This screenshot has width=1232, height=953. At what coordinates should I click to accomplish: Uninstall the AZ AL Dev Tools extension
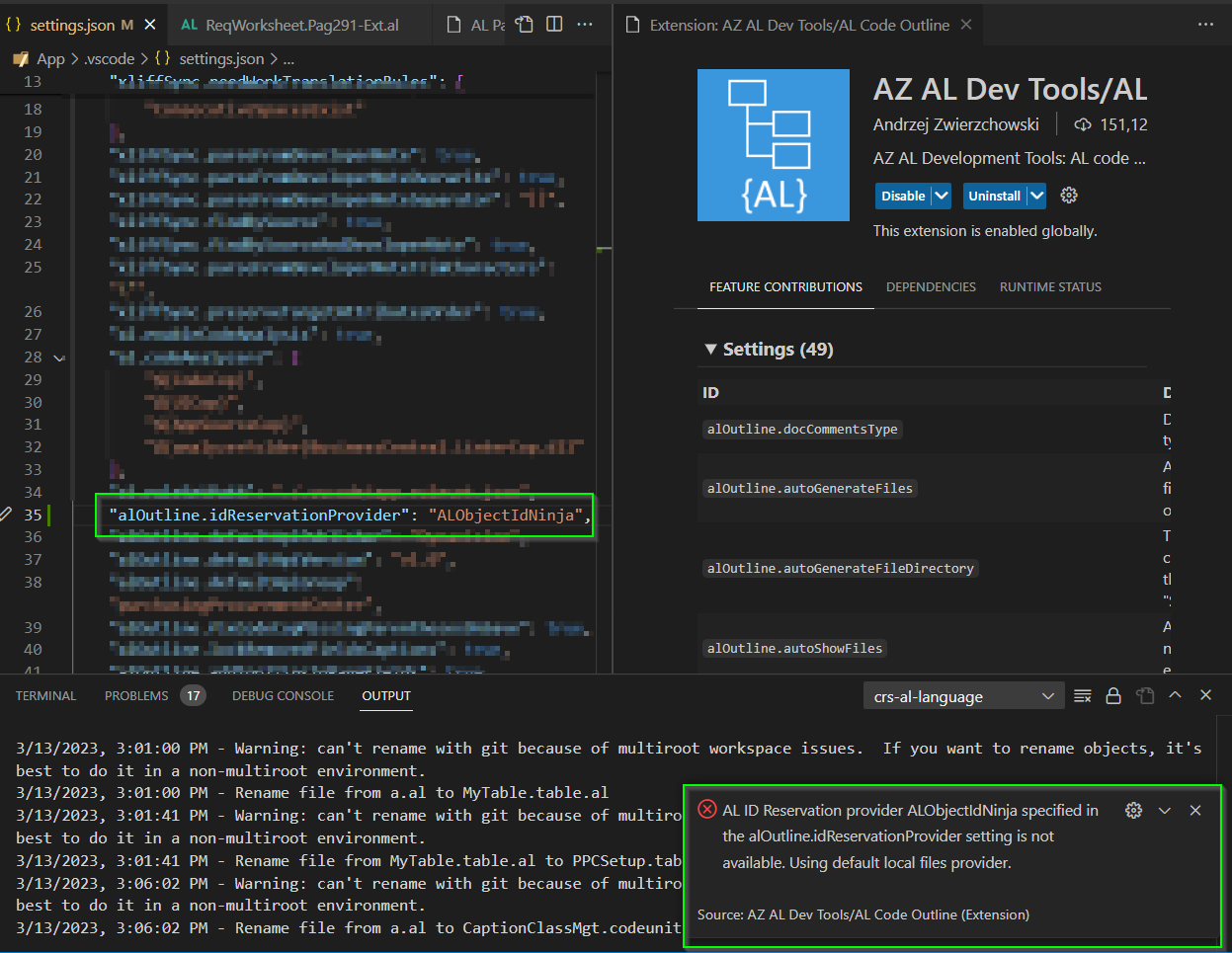pos(994,196)
